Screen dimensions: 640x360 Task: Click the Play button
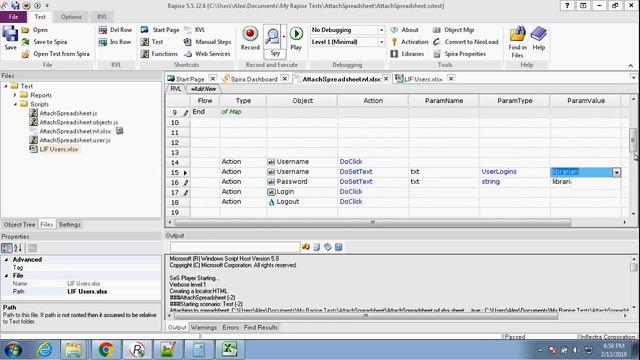pyautogui.click(x=296, y=38)
